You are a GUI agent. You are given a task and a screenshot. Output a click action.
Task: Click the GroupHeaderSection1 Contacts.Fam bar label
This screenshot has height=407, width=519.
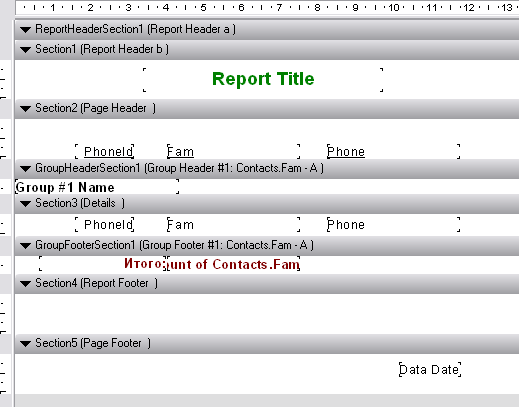coord(179,168)
